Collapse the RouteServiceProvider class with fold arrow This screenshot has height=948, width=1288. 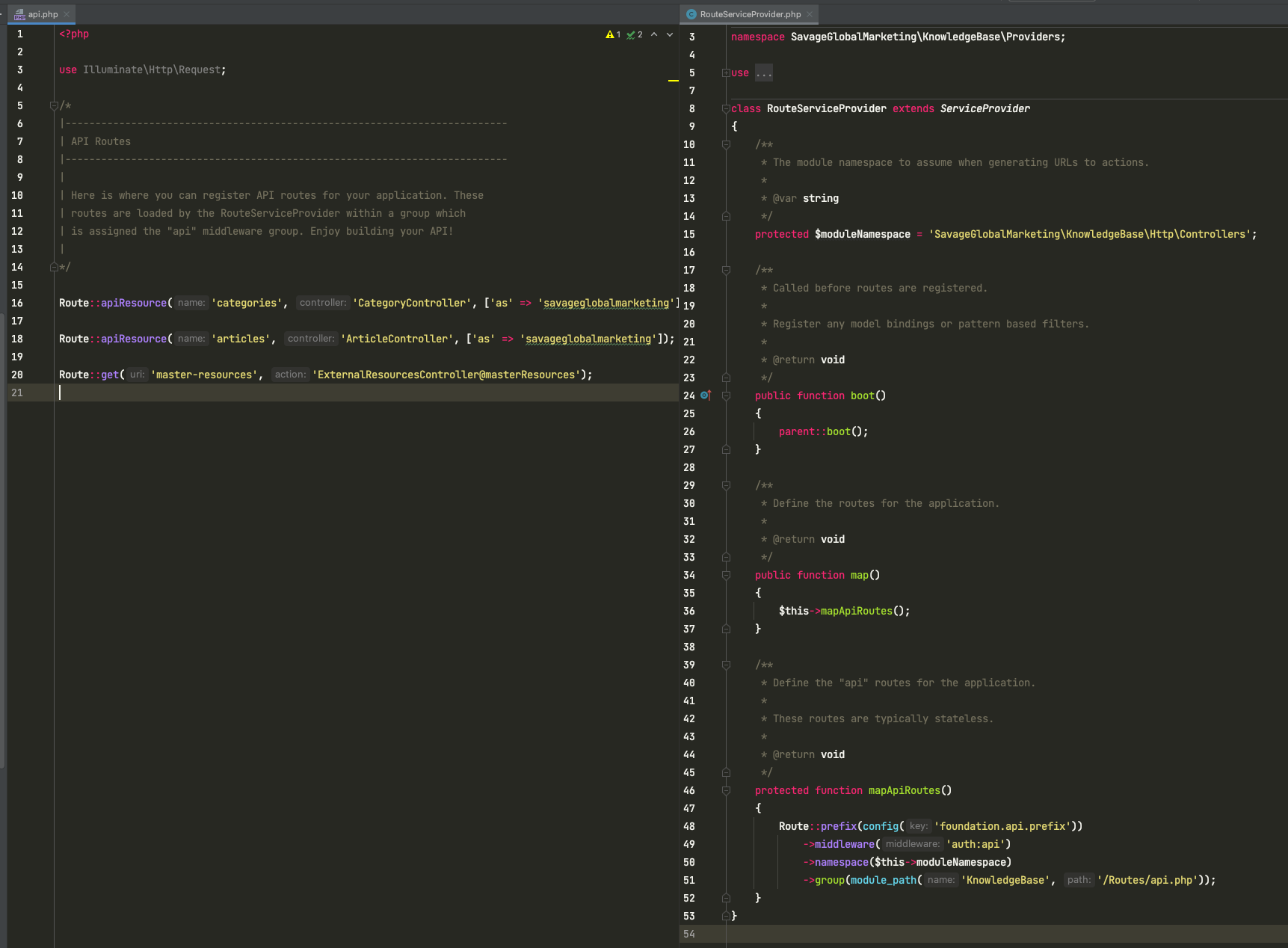click(725, 108)
